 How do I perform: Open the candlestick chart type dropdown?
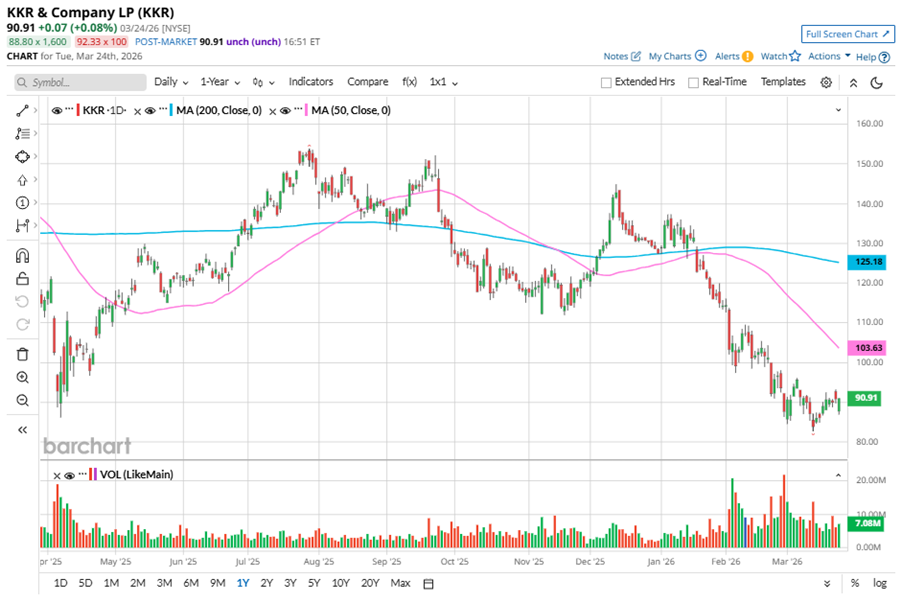[x=263, y=82]
